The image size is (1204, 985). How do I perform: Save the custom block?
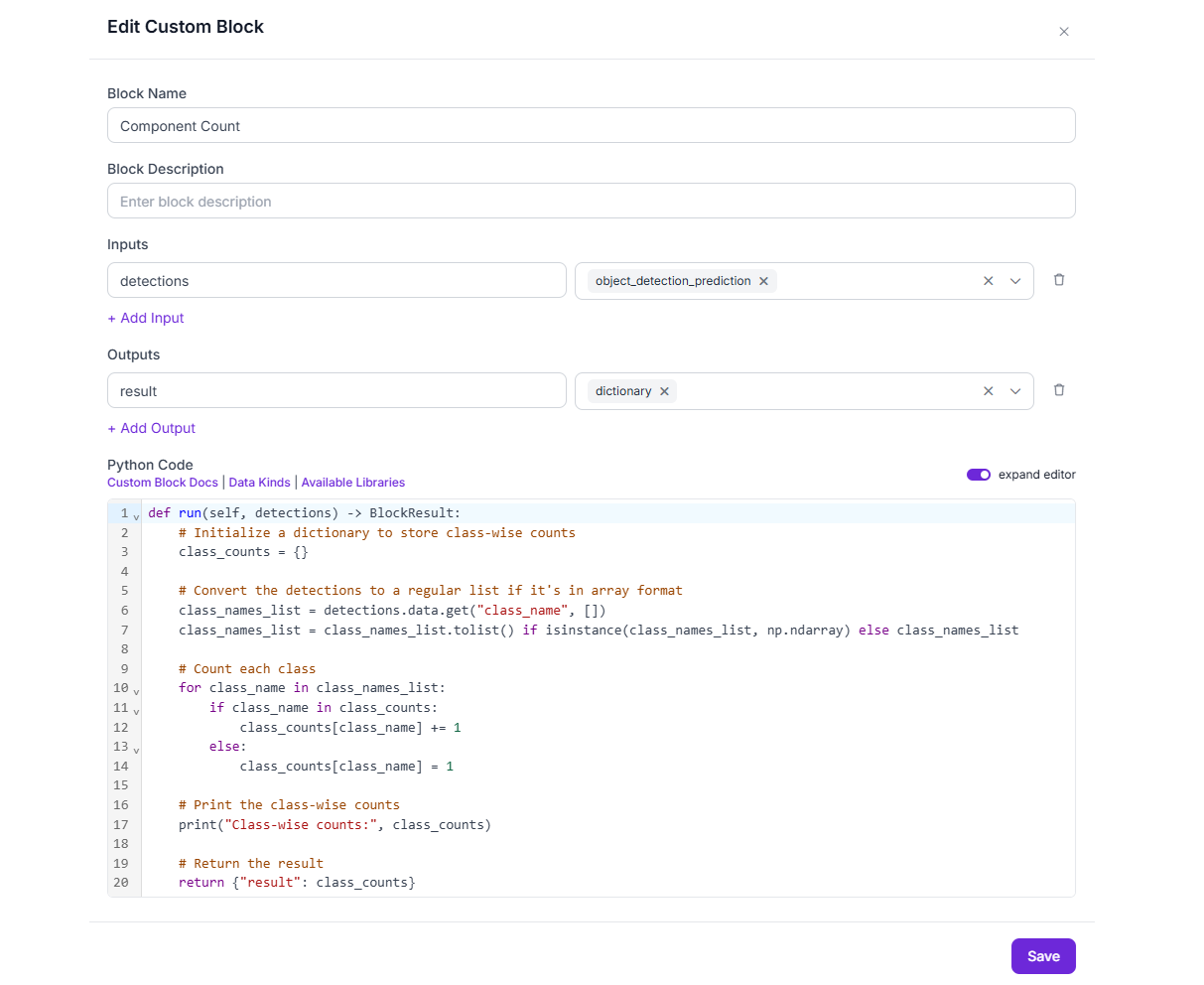[x=1043, y=956]
